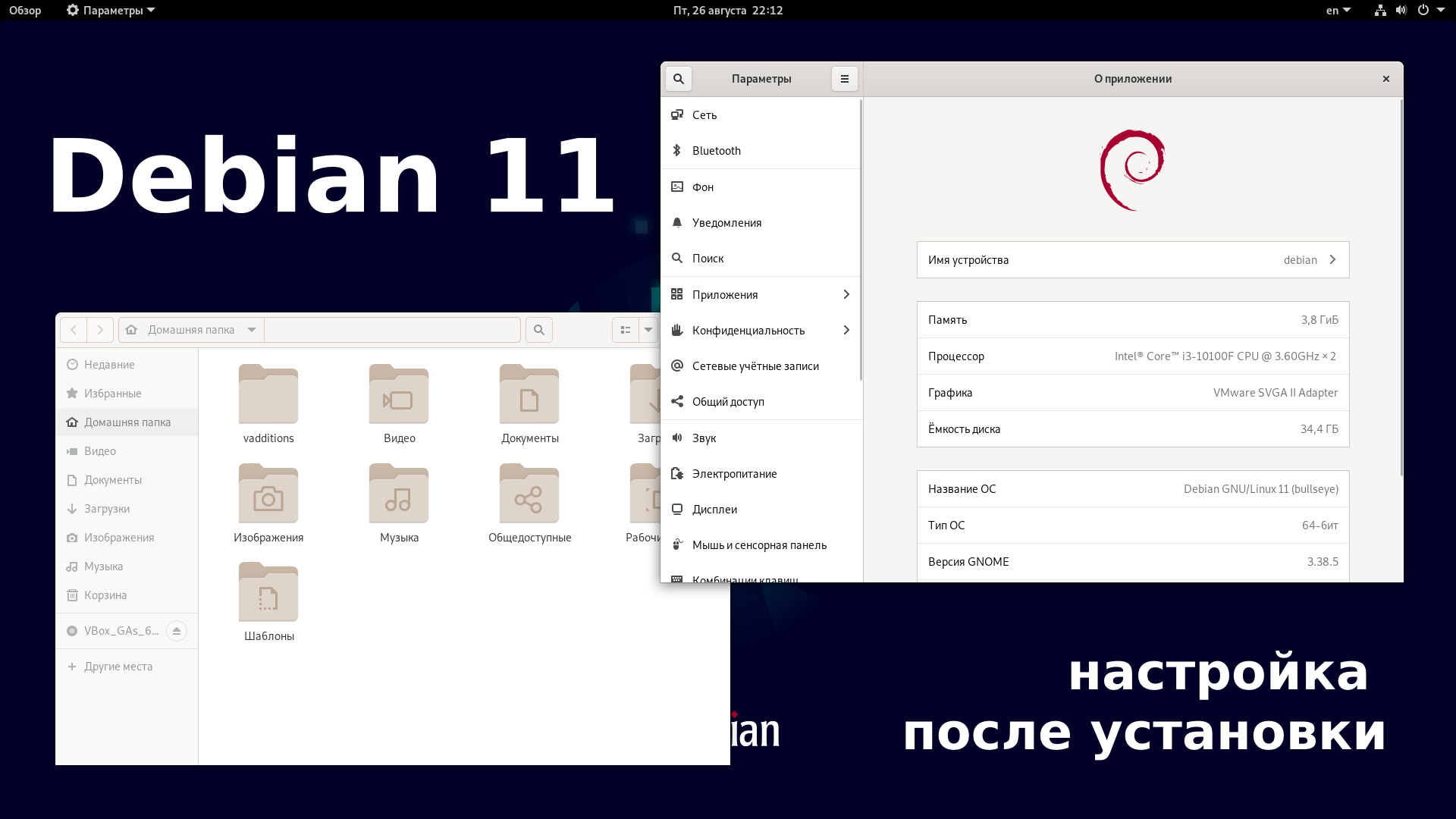Click the Bluetooth settings icon
The image size is (1456, 819).
pos(678,150)
